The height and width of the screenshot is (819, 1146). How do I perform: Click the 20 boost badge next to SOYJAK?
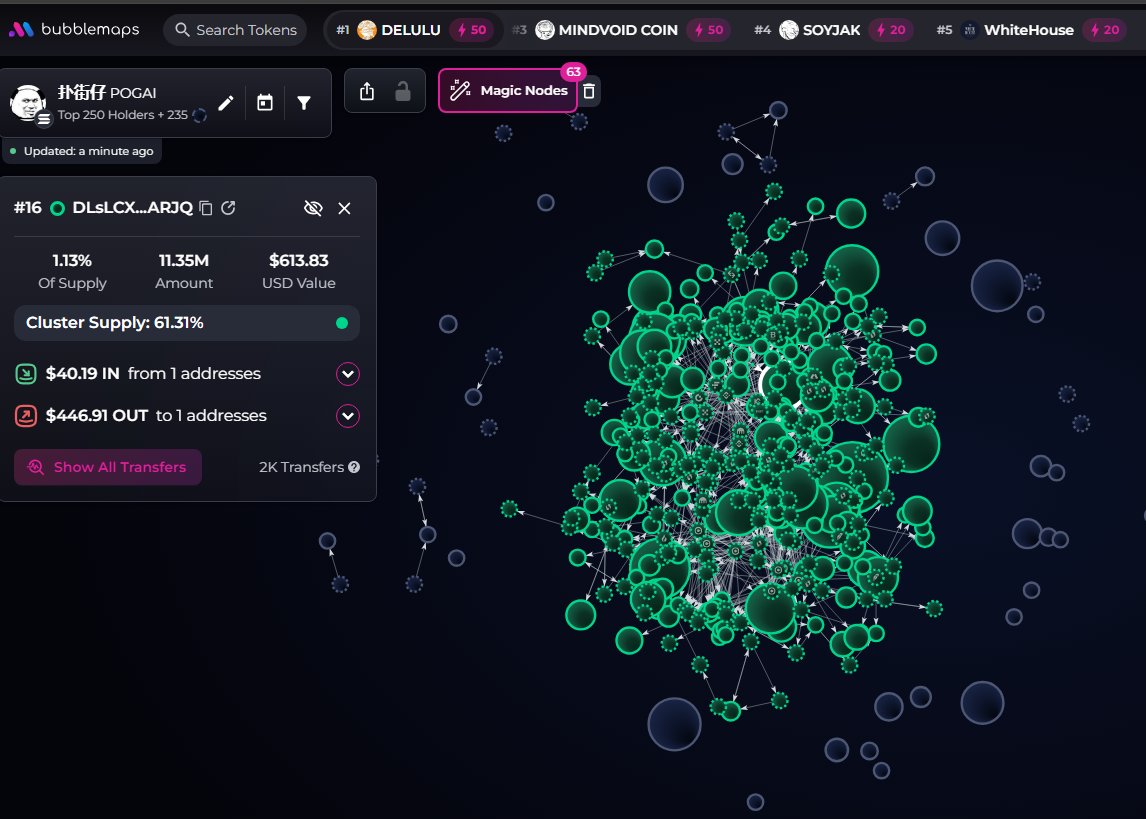coord(891,30)
